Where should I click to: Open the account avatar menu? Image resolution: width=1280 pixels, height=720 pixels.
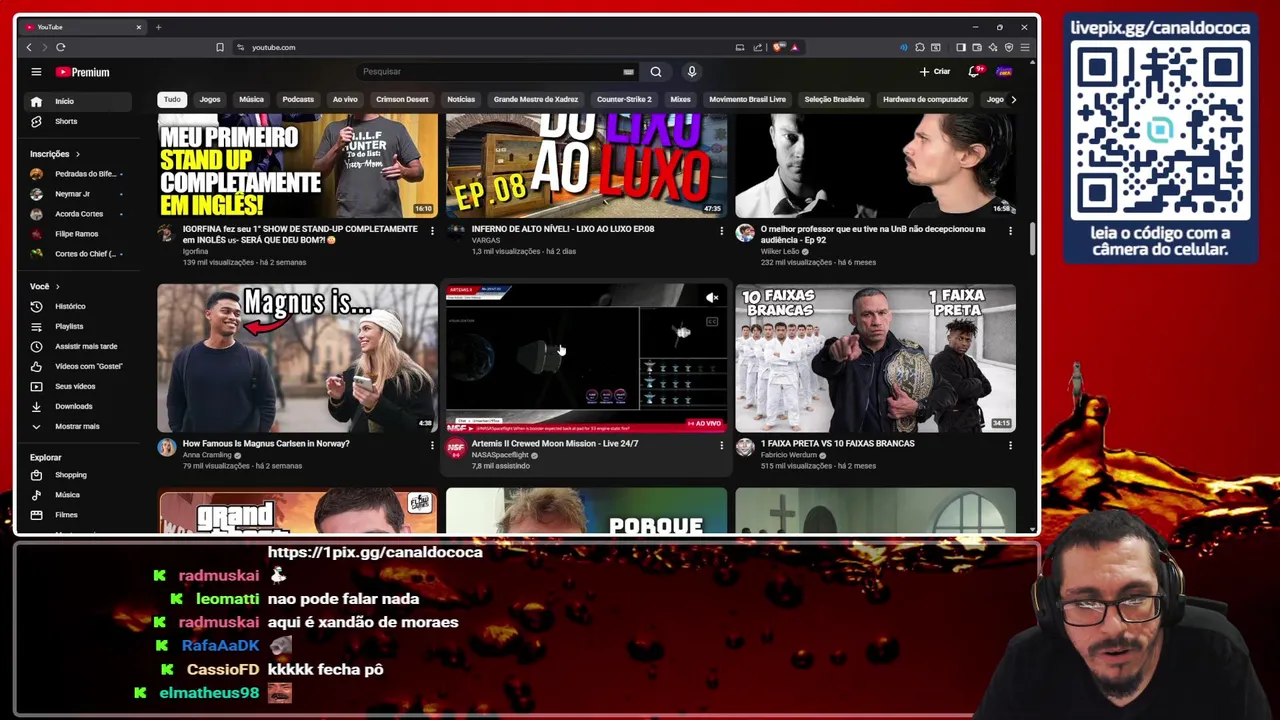(1004, 72)
